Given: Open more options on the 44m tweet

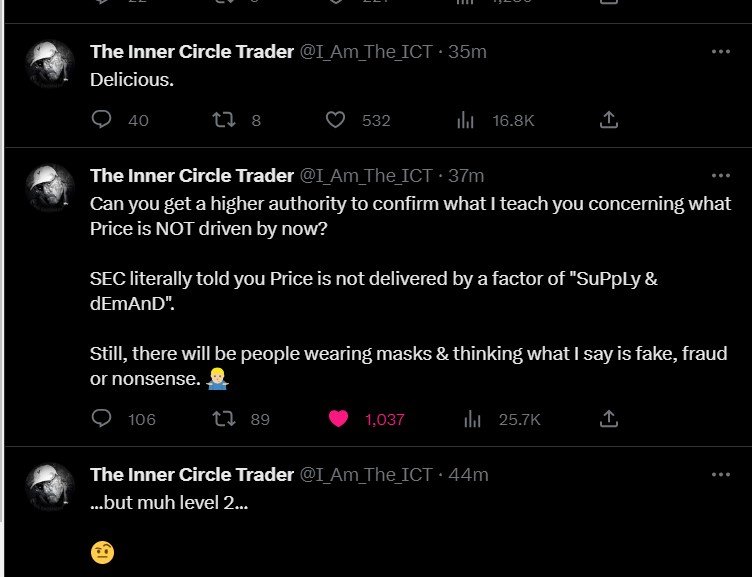Looking at the screenshot, I should click(x=720, y=474).
